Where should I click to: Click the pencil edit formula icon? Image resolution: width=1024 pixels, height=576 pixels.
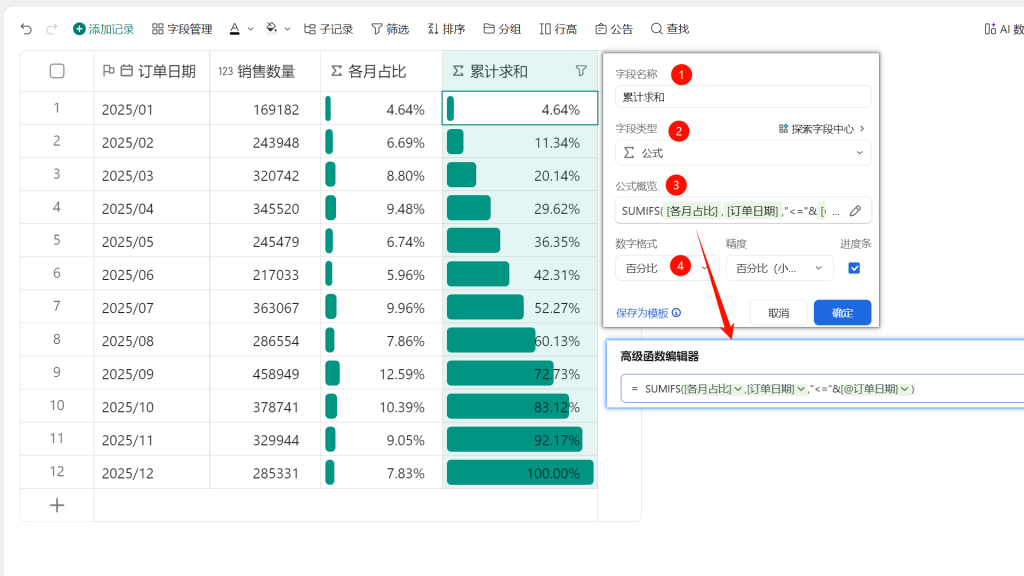[x=855, y=211]
